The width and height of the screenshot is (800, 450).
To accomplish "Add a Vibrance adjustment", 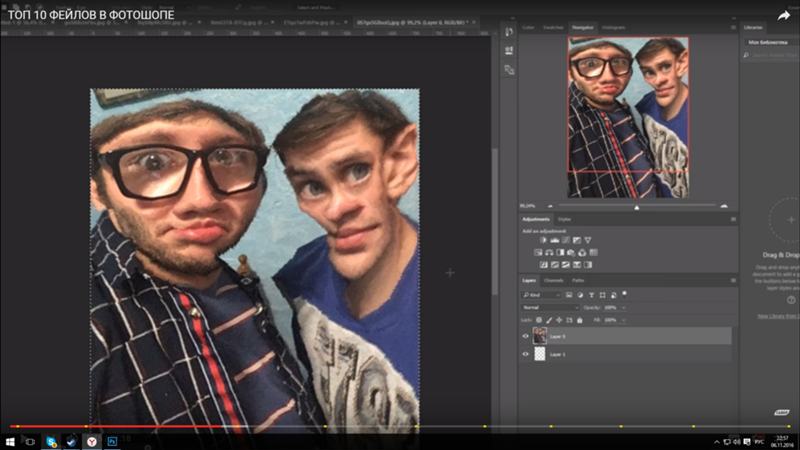I will [588, 240].
